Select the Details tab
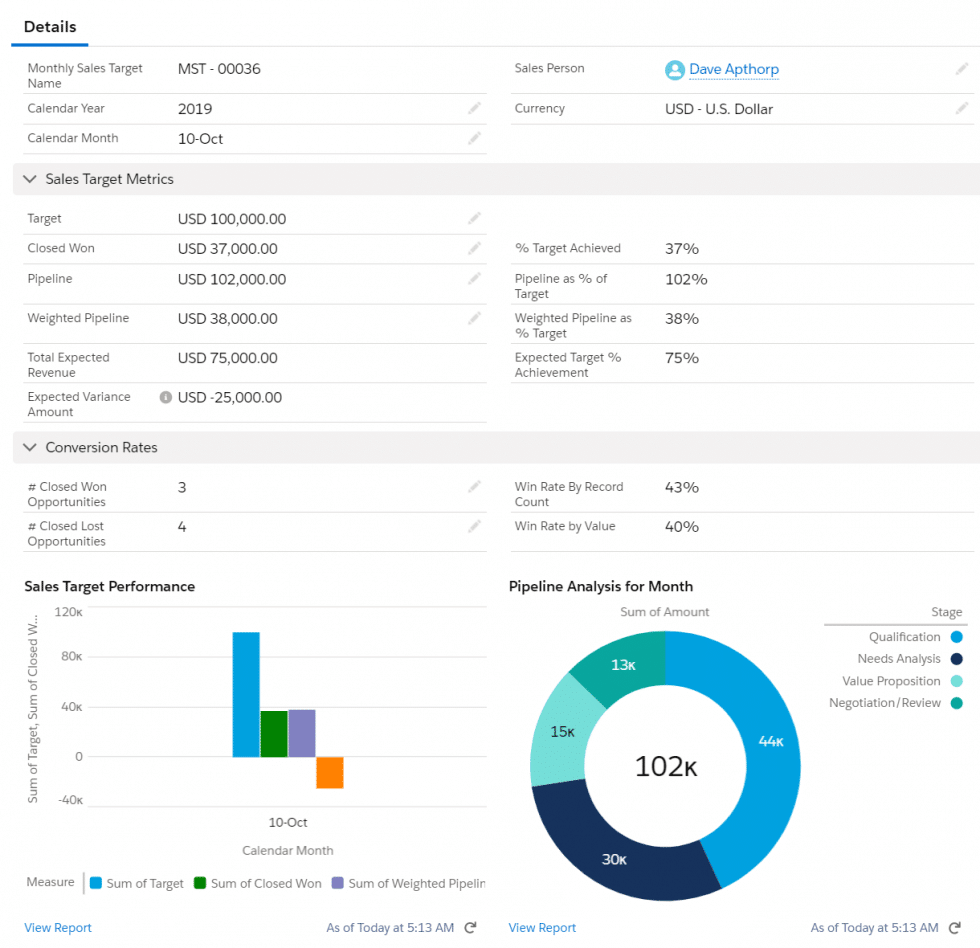 [x=49, y=27]
